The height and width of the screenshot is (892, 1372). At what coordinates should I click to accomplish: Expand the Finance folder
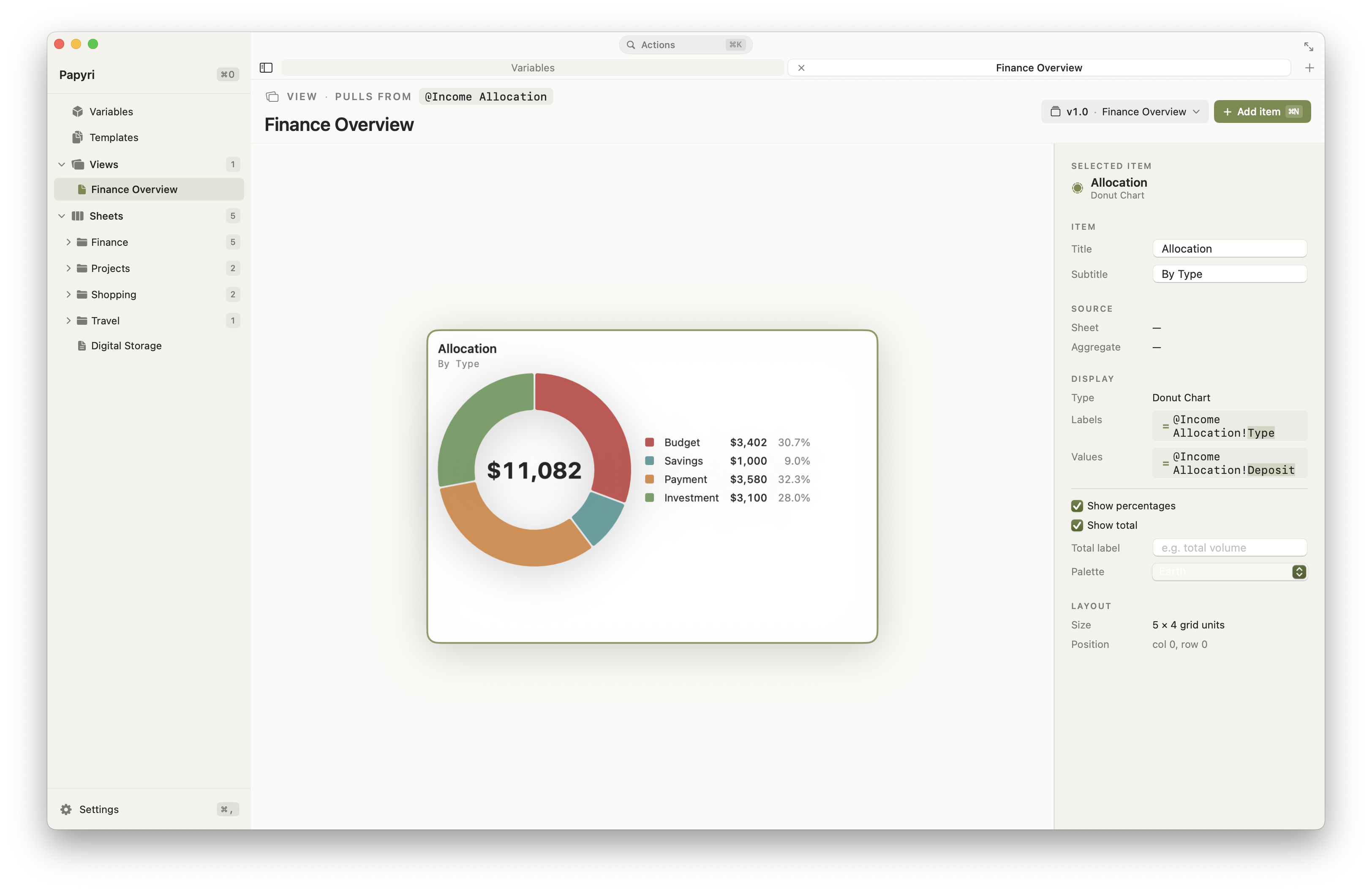tap(68, 242)
